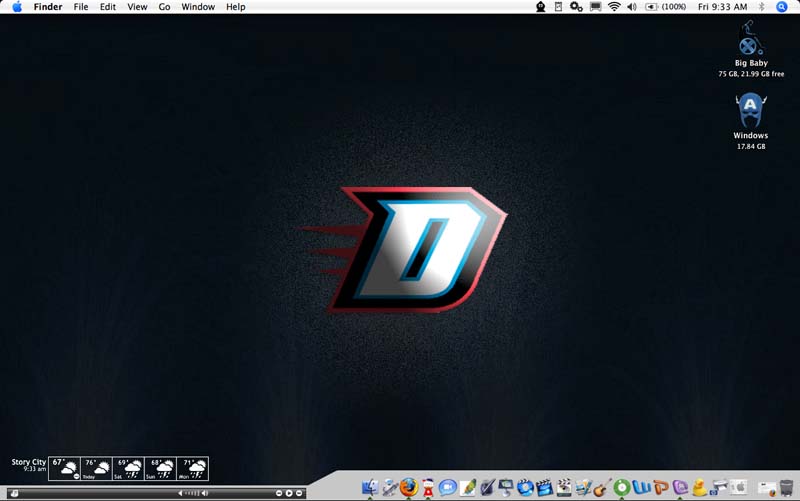800x501 pixels.
Task: Open the Help menu
Action: (x=236, y=7)
